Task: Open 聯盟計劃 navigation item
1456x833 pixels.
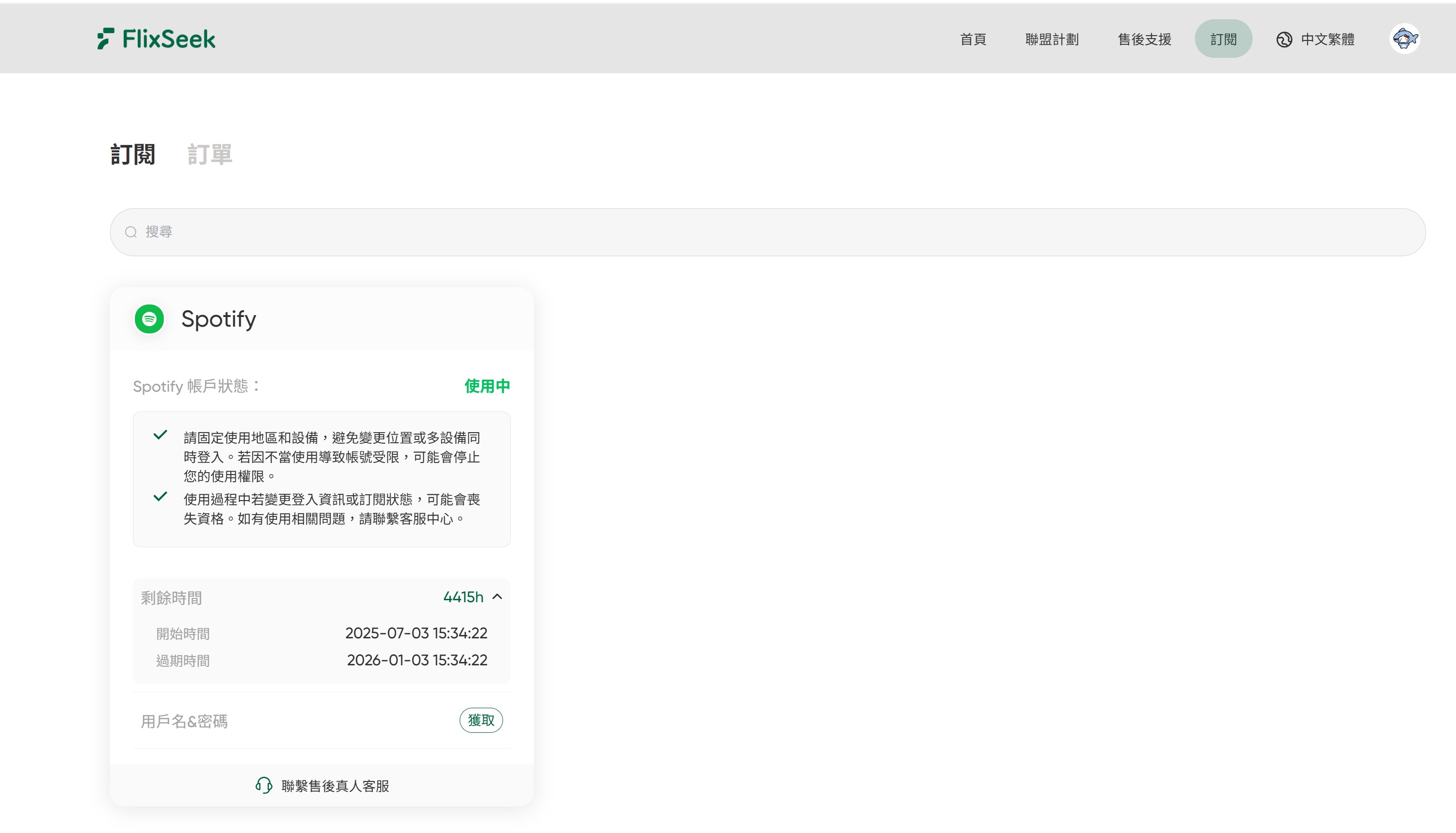Action: click(1051, 40)
